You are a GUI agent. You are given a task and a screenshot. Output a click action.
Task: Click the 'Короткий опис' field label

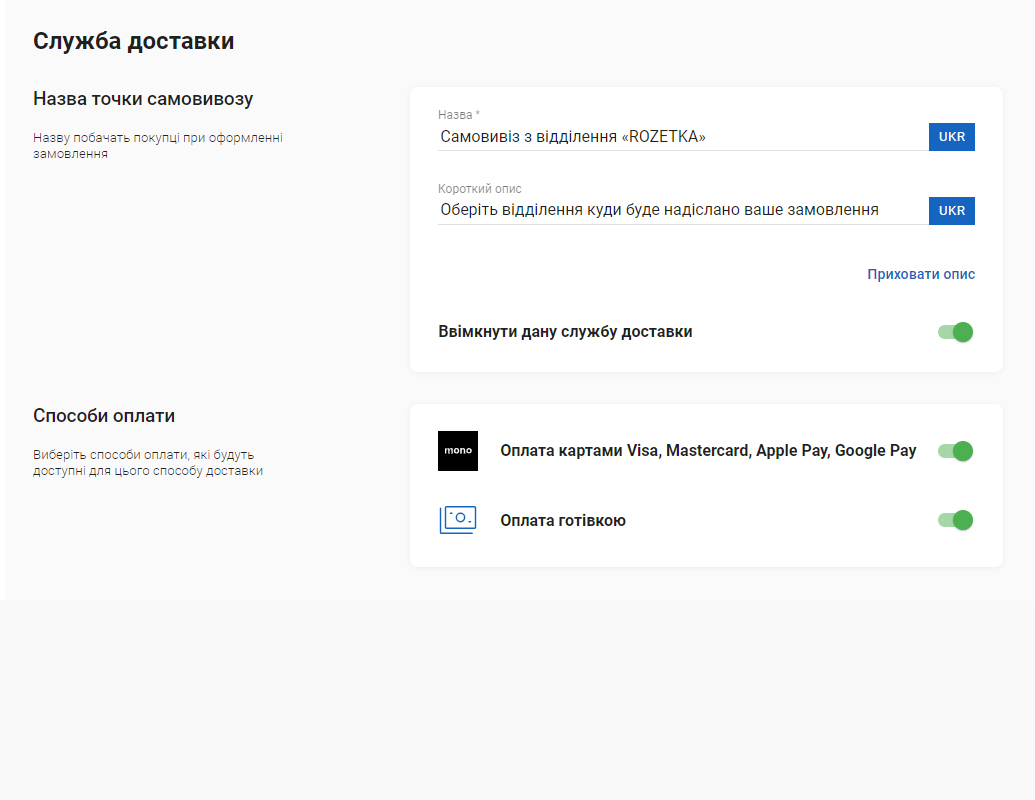[480, 189]
